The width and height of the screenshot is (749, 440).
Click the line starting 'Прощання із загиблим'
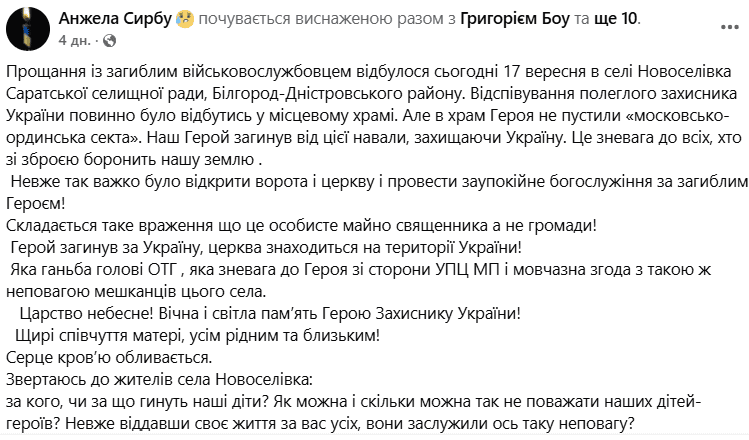click(370, 75)
